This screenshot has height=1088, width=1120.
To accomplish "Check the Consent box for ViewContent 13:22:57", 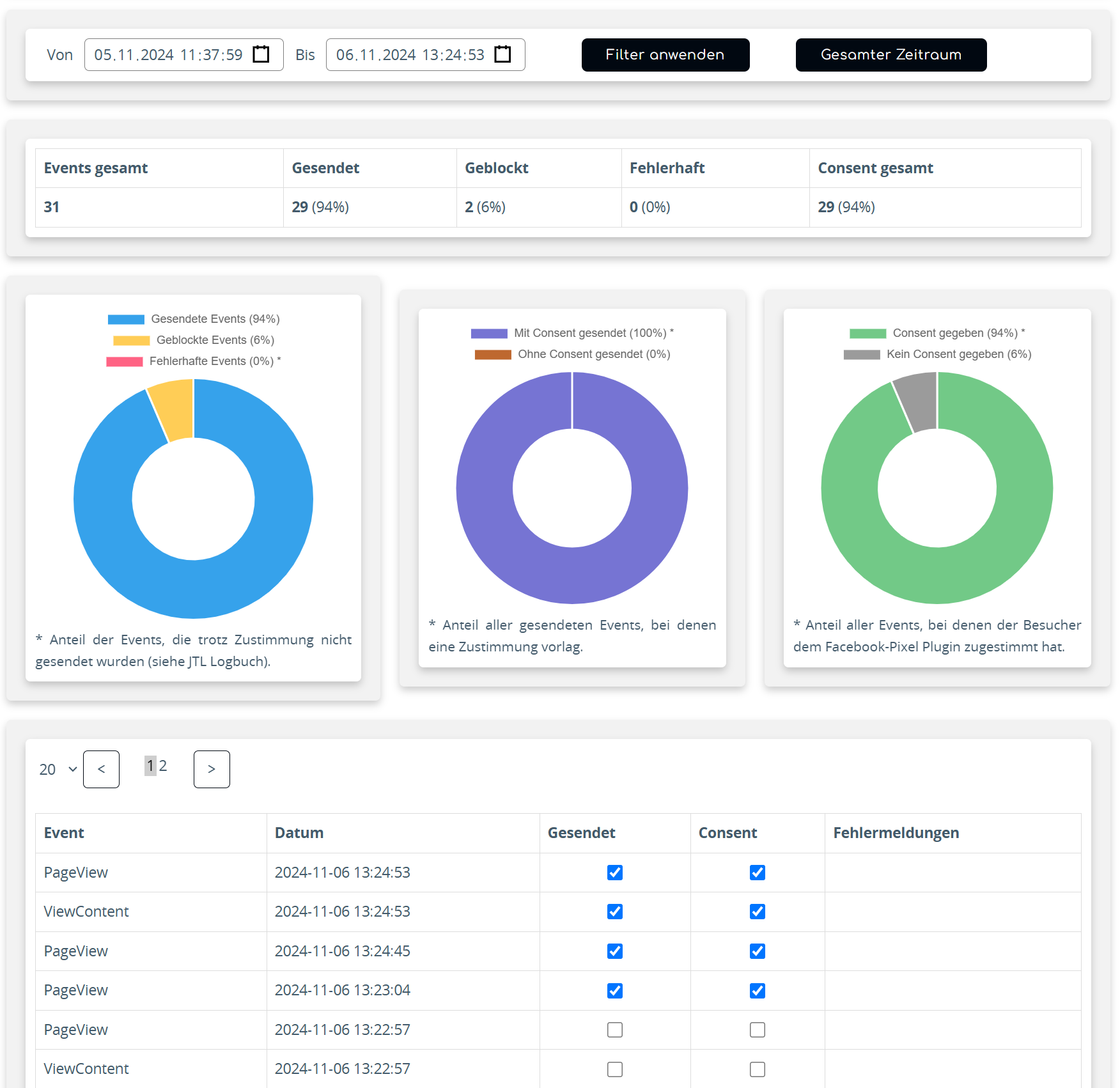I will (x=758, y=1069).
